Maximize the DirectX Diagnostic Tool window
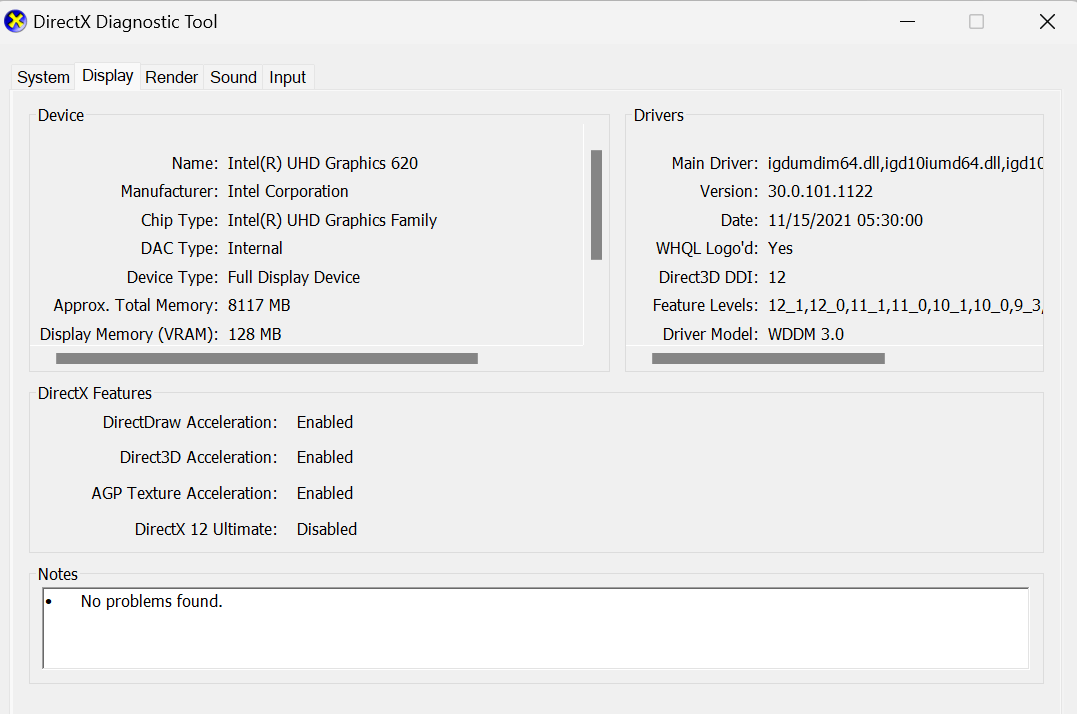The height and width of the screenshot is (714, 1077). pyautogui.click(x=976, y=21)
